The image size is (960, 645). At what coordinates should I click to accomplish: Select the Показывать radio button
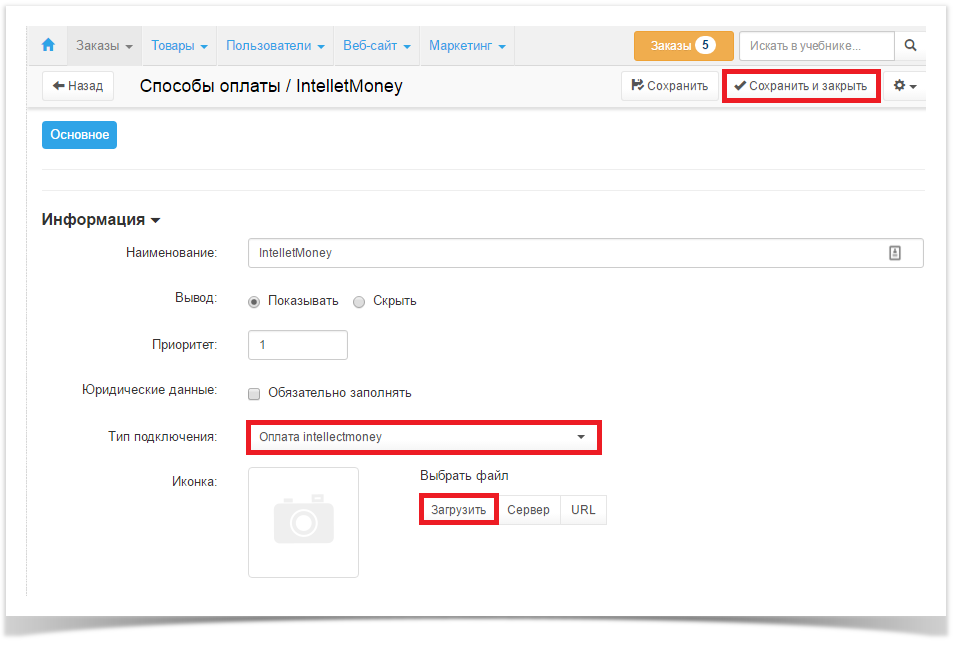click(x=254, y=301)
